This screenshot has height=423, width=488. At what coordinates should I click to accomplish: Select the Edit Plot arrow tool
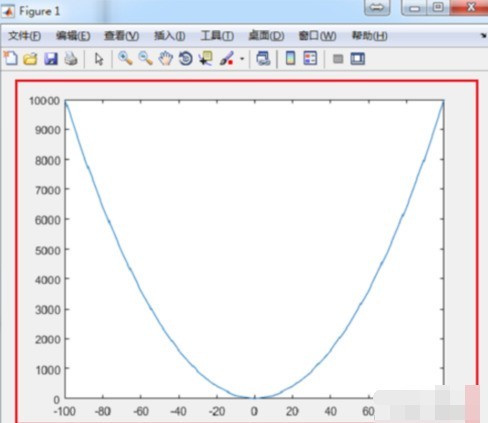(x=99, y=59)
